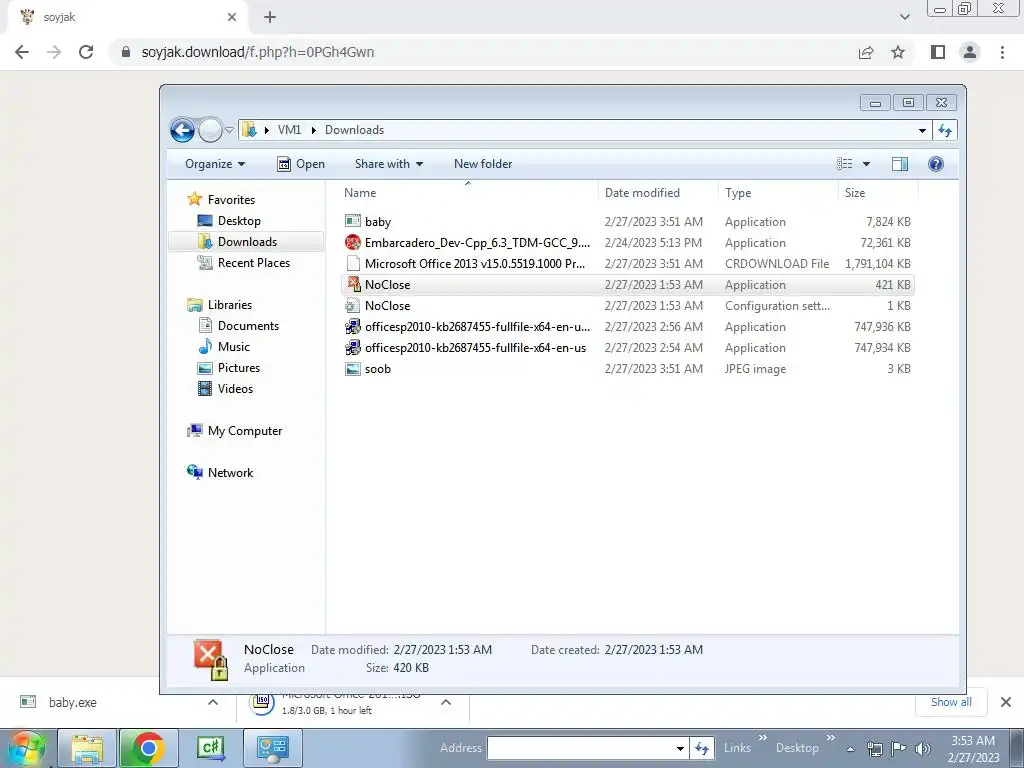Create a New folder
This screenshot has height=768, width=1024.
click(x=483, y=164)
